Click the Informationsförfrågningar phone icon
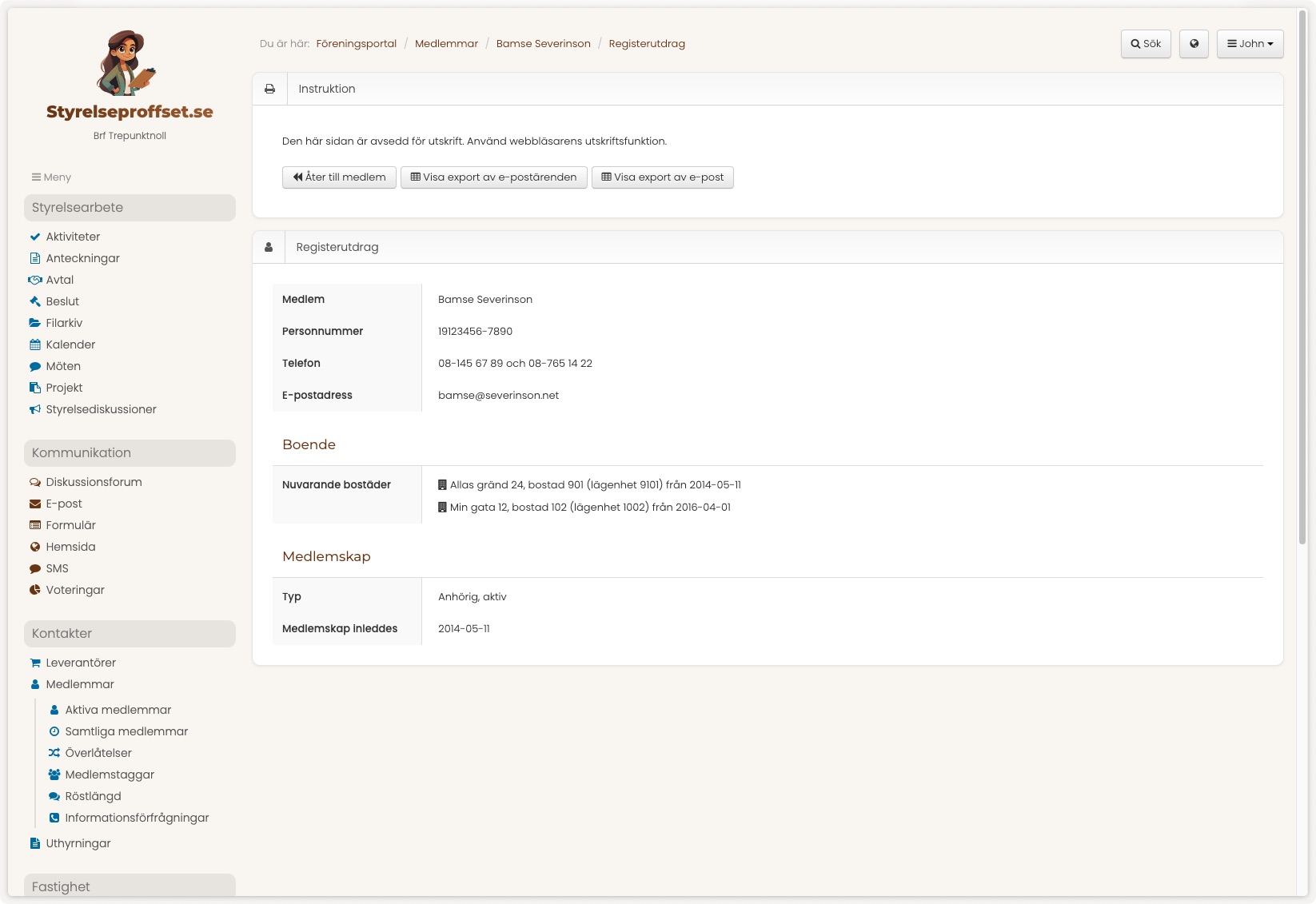Viewport: 1316px width, 904px height. point(54,818)
